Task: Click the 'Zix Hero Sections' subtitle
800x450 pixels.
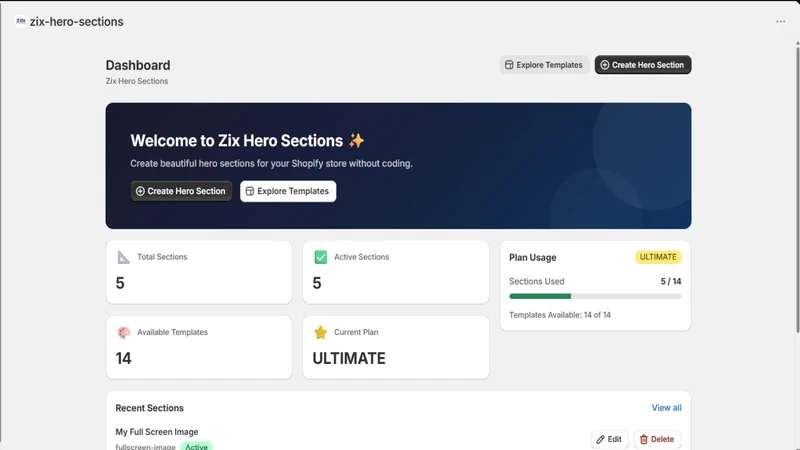Action: pyautogui.click(x=137, y=81)
